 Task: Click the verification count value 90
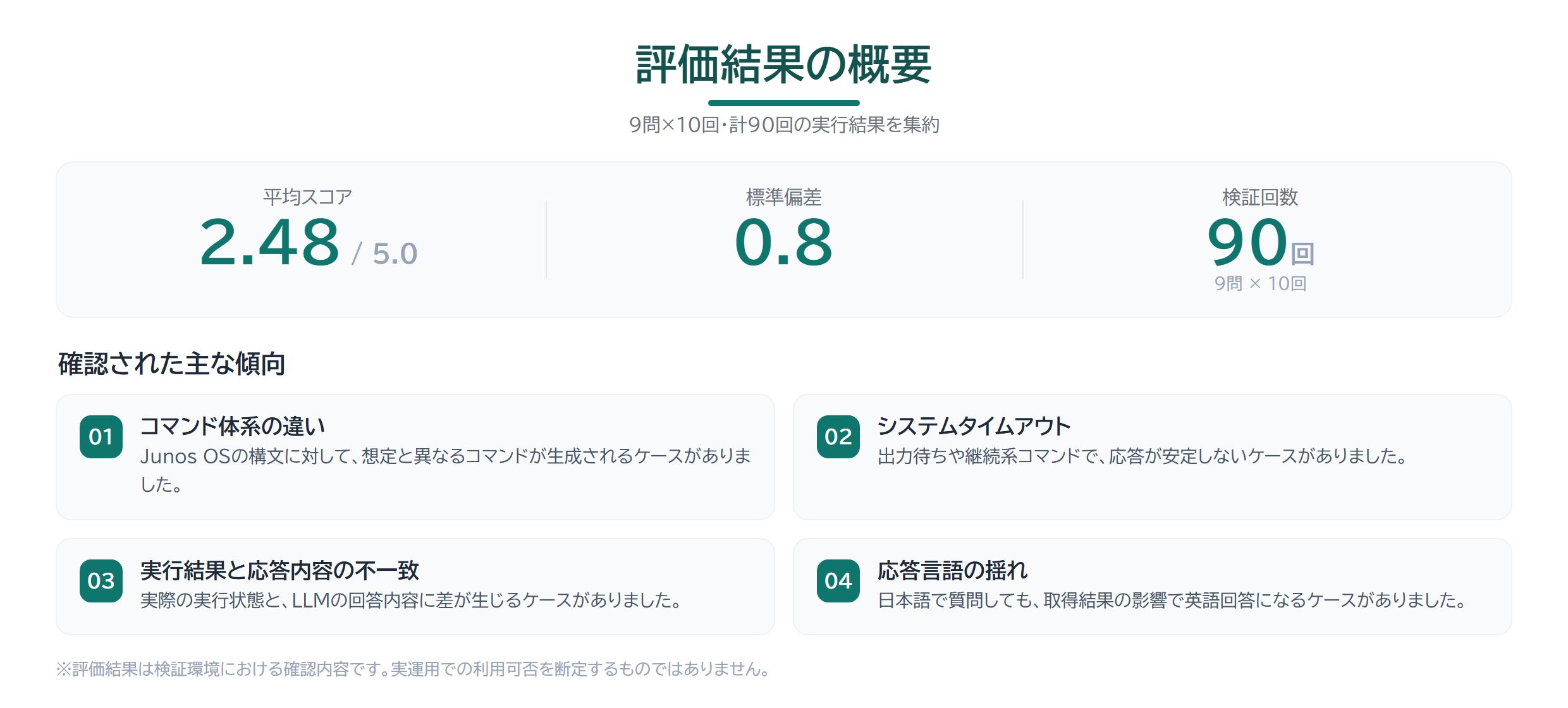click(x=1247, y=242)
